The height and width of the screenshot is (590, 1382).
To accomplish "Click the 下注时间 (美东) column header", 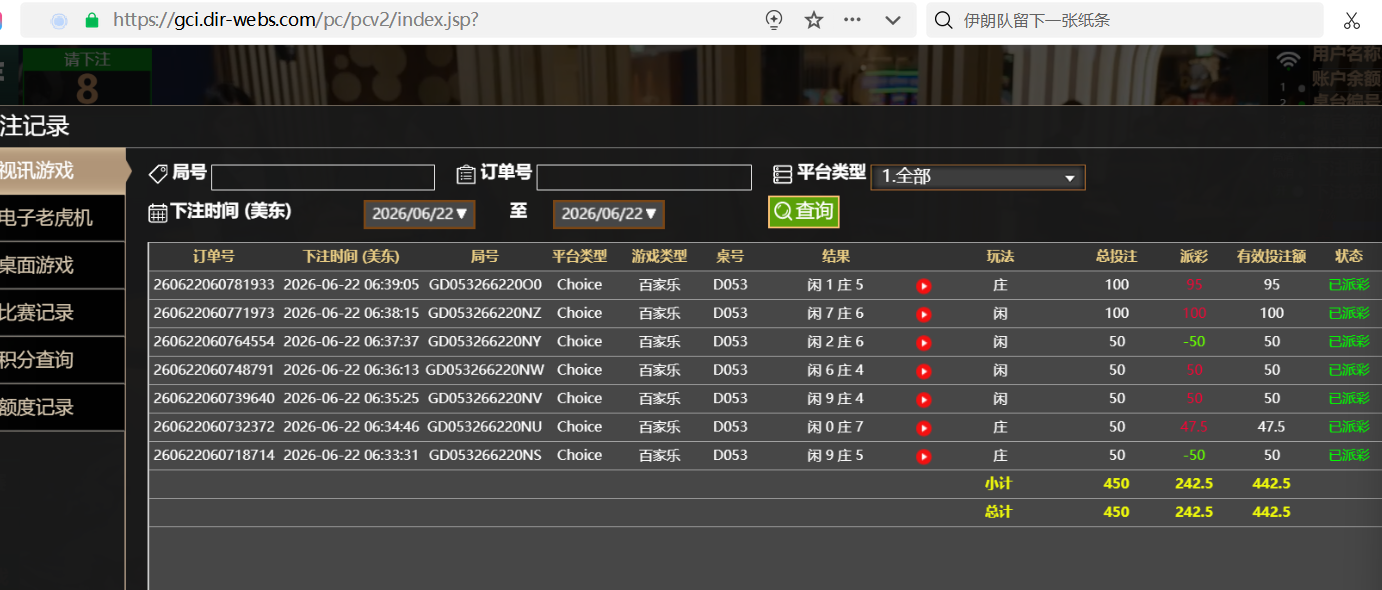I will tap(351, 256).
